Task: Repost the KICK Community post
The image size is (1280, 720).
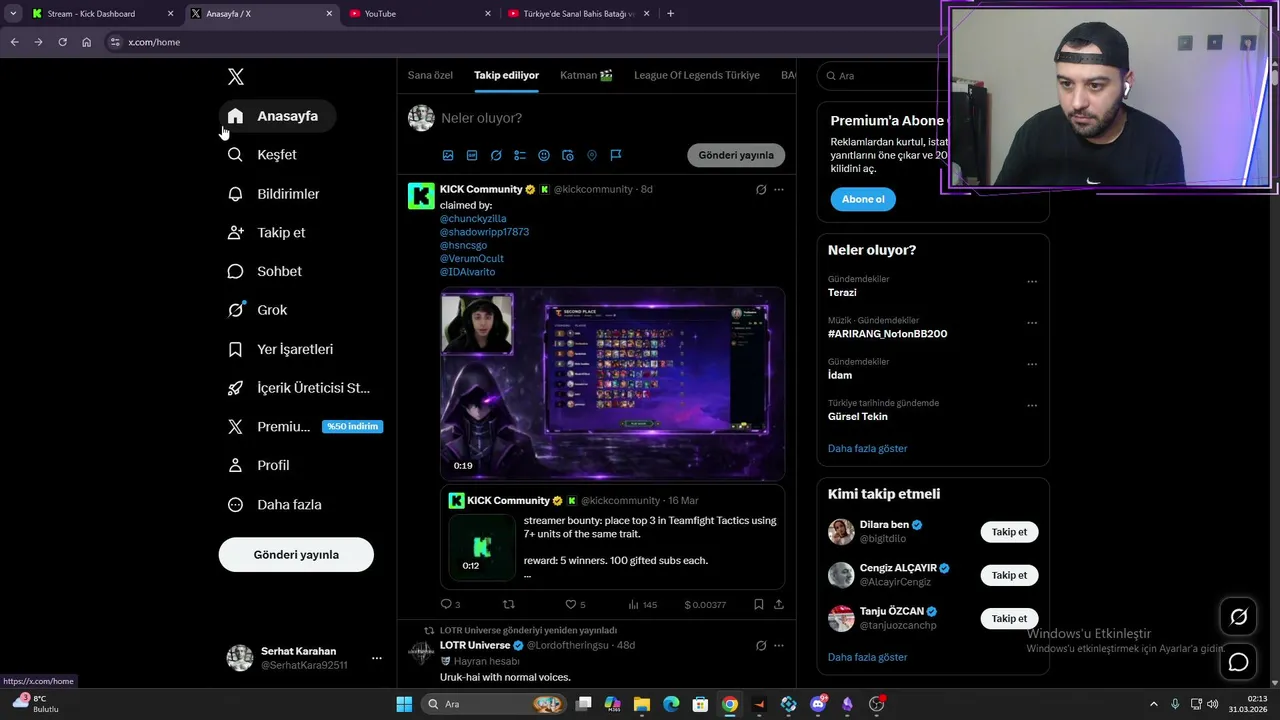Action: 508,604
